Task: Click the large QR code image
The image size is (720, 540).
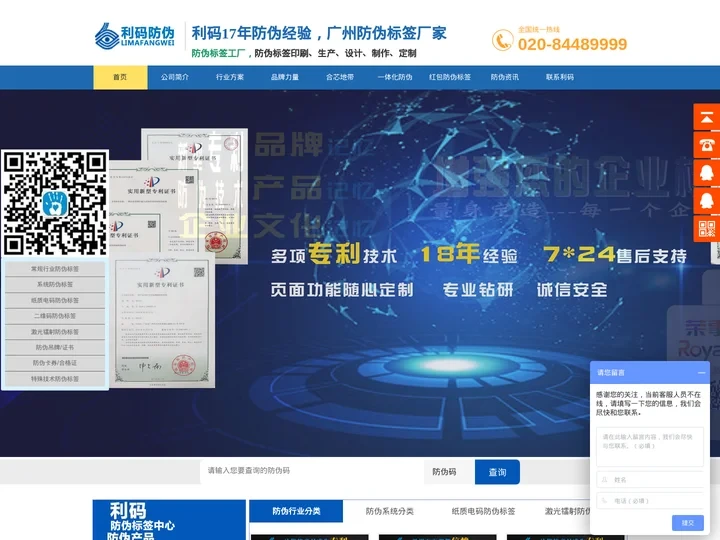Action: 55,202
